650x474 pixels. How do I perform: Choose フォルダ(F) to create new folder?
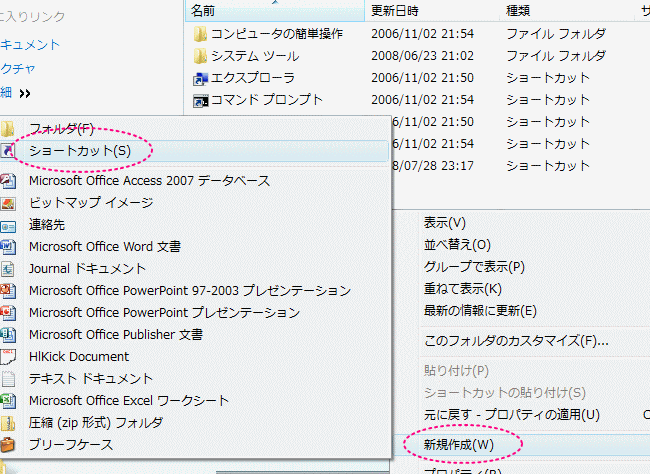60,129
